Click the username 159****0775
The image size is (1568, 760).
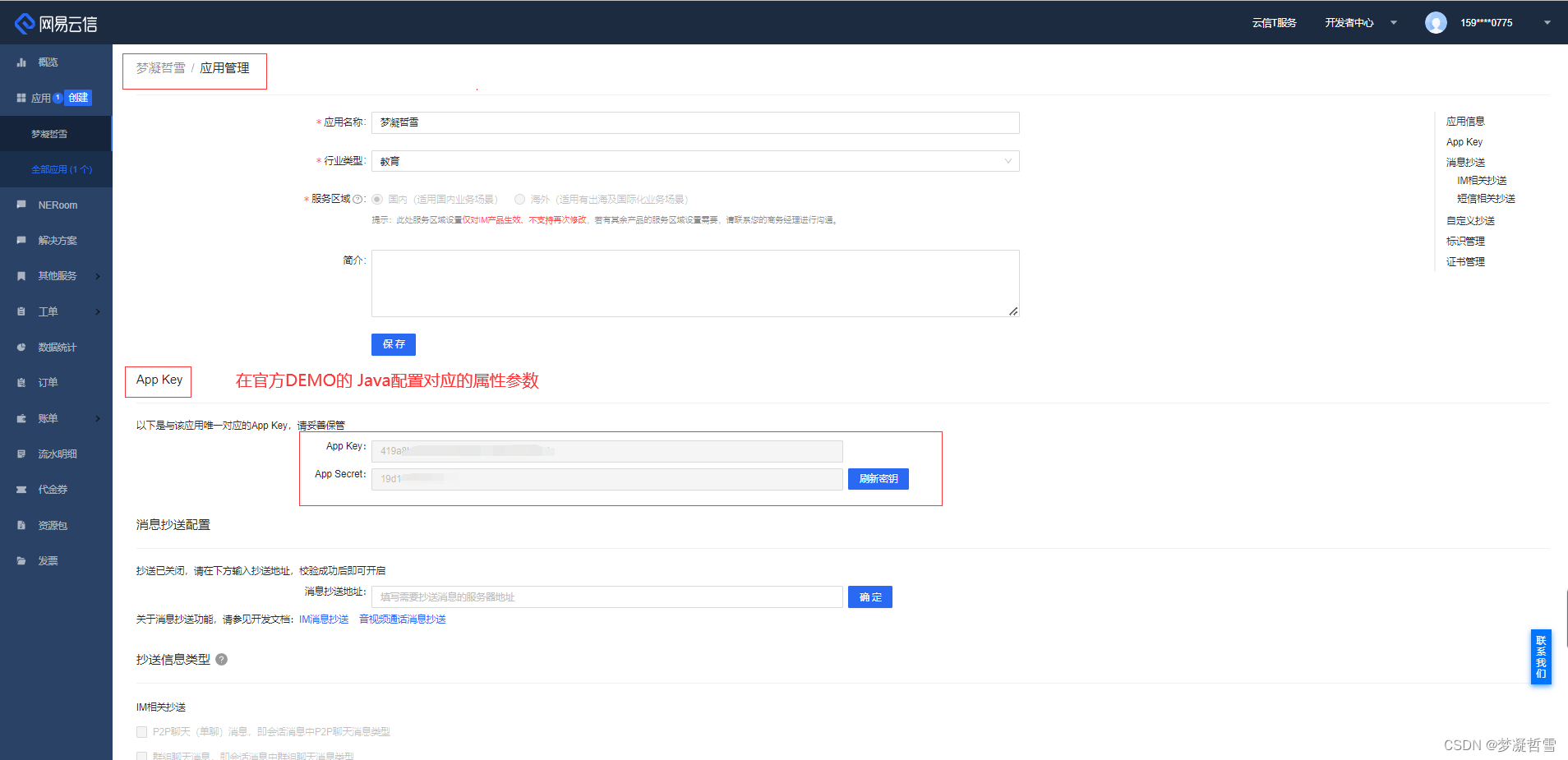[x=1486, y=23]
